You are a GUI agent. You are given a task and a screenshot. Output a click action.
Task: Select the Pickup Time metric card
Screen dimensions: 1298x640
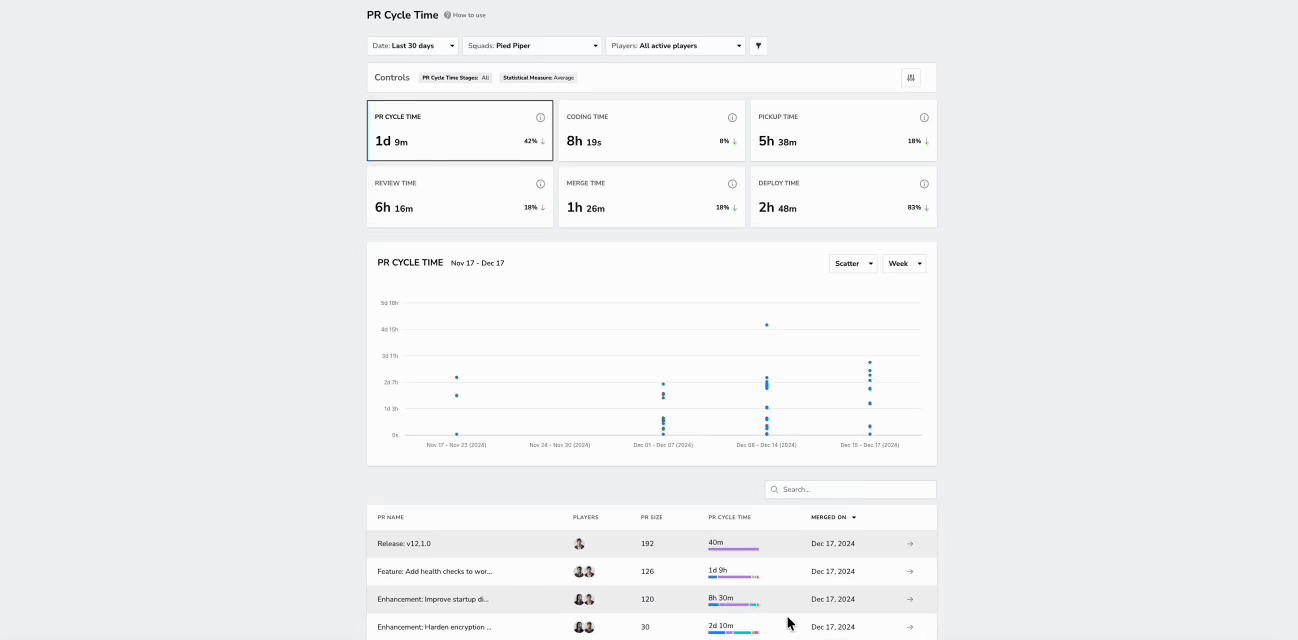[x=844, y=130]
